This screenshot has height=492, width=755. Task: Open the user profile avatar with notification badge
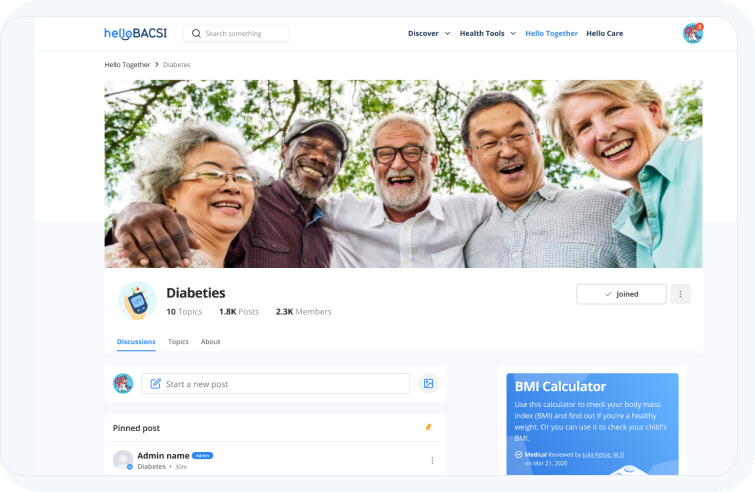[x=693, y=33]
